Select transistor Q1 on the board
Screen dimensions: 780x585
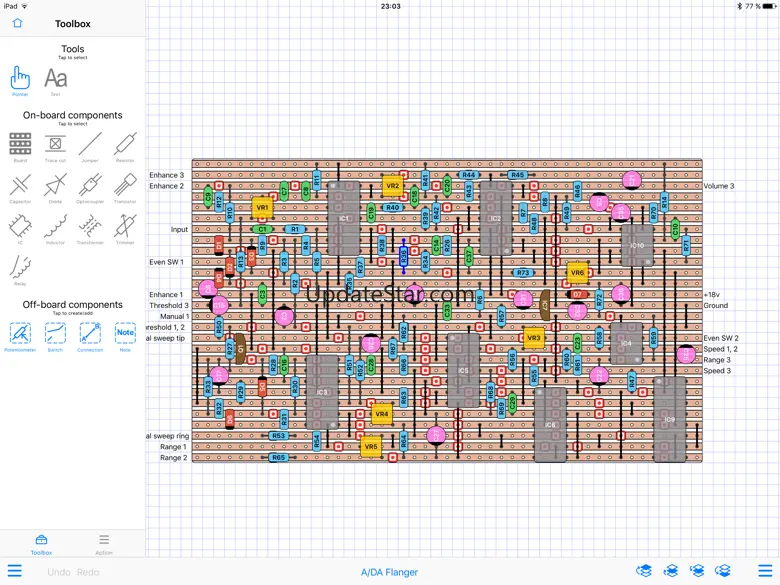click(x=240, y=349)
